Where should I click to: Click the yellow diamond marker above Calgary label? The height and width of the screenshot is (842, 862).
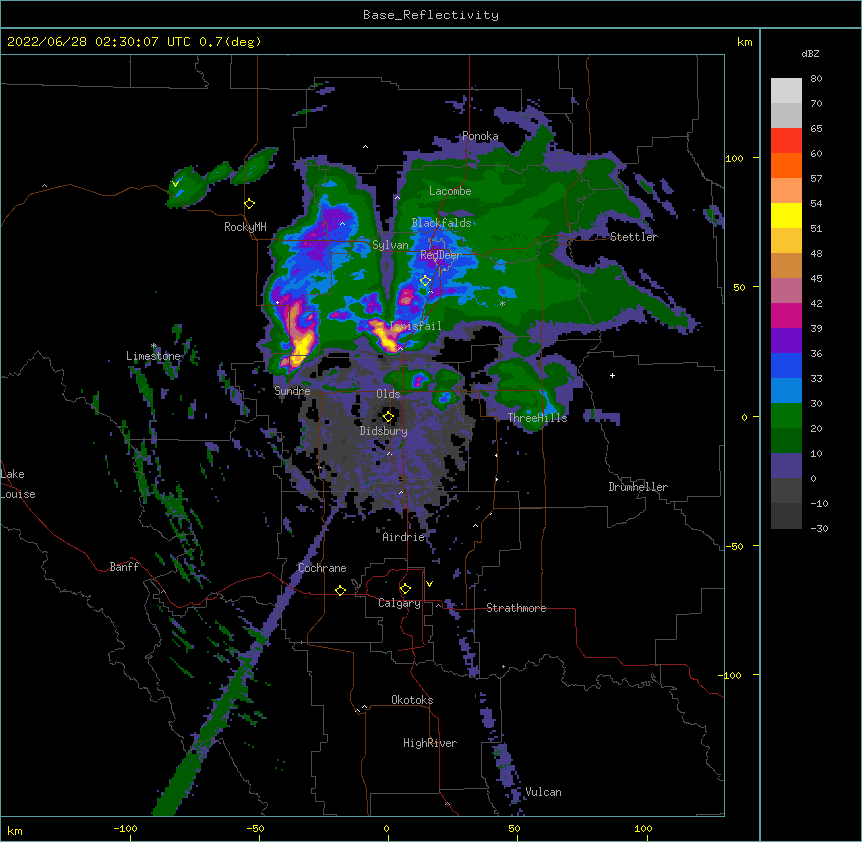coord(405,589)
